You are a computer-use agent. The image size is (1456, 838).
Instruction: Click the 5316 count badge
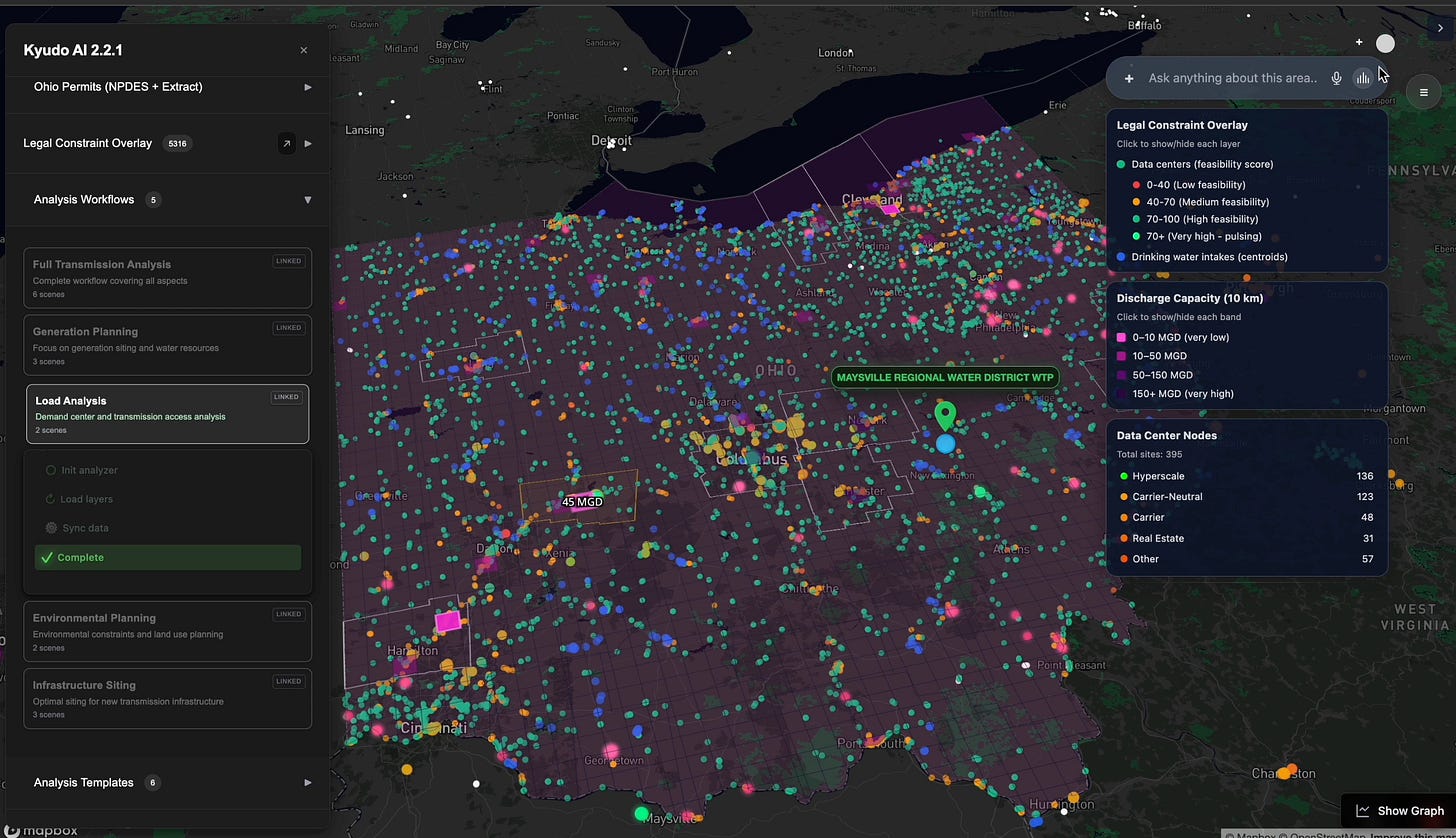click(x=177, y=144)
